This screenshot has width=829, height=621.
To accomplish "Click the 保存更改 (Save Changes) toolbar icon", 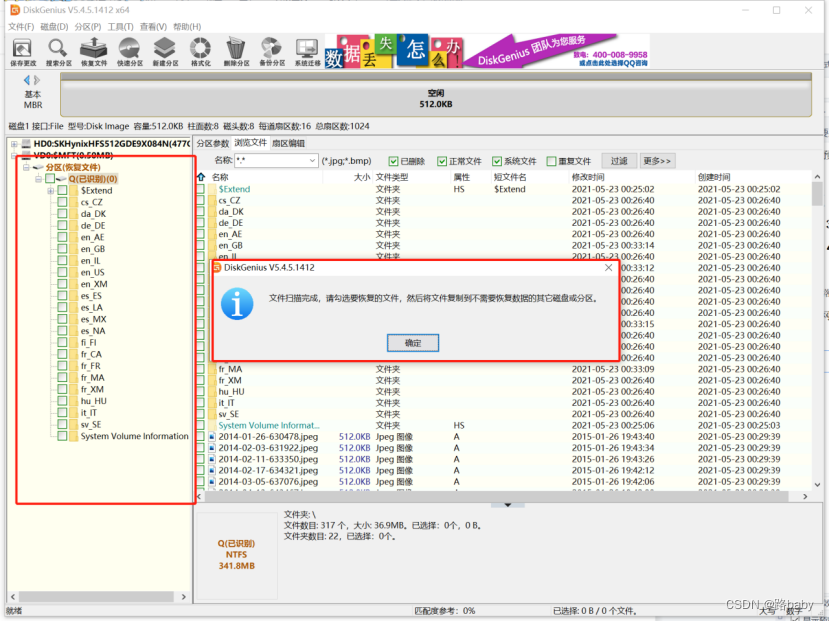I will pos(22,50).
